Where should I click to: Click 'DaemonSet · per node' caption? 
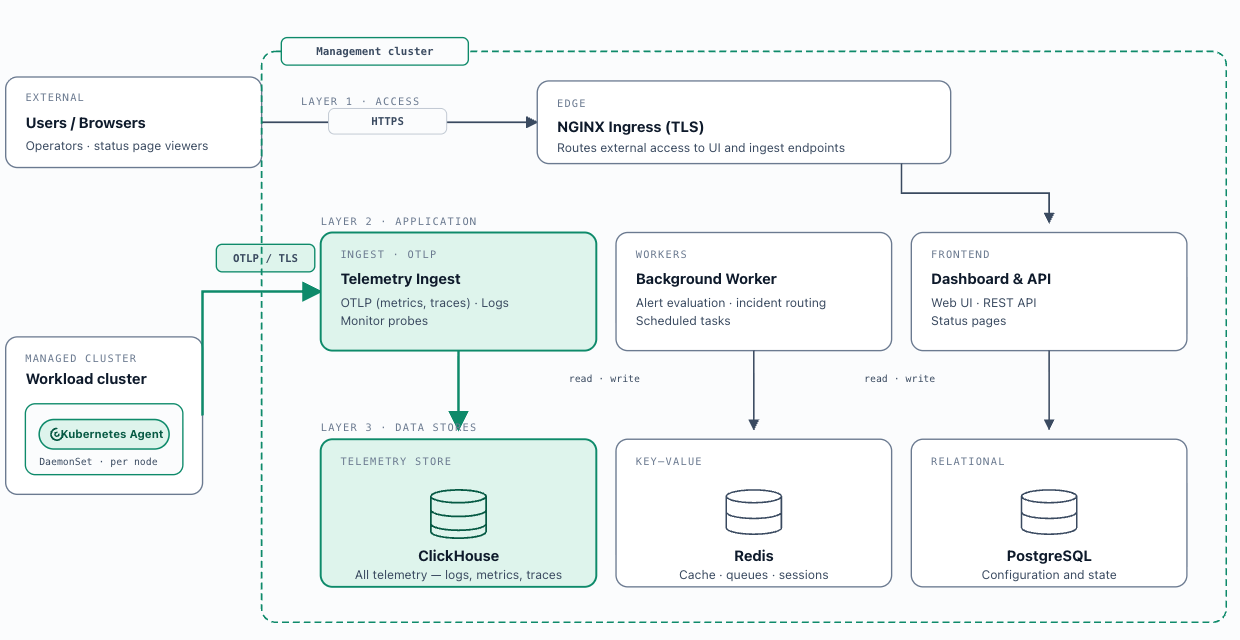click(98, 462)
